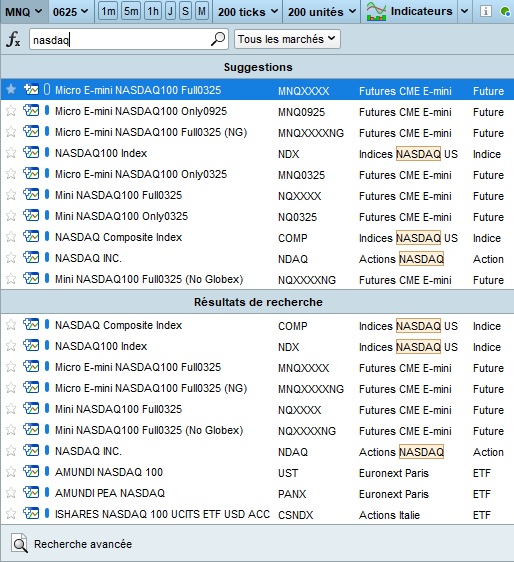Open new chart icon for Micro E-mini NASDAQ100 Only0325
Viewport: 514px width, 562px height.
(31, 173)
